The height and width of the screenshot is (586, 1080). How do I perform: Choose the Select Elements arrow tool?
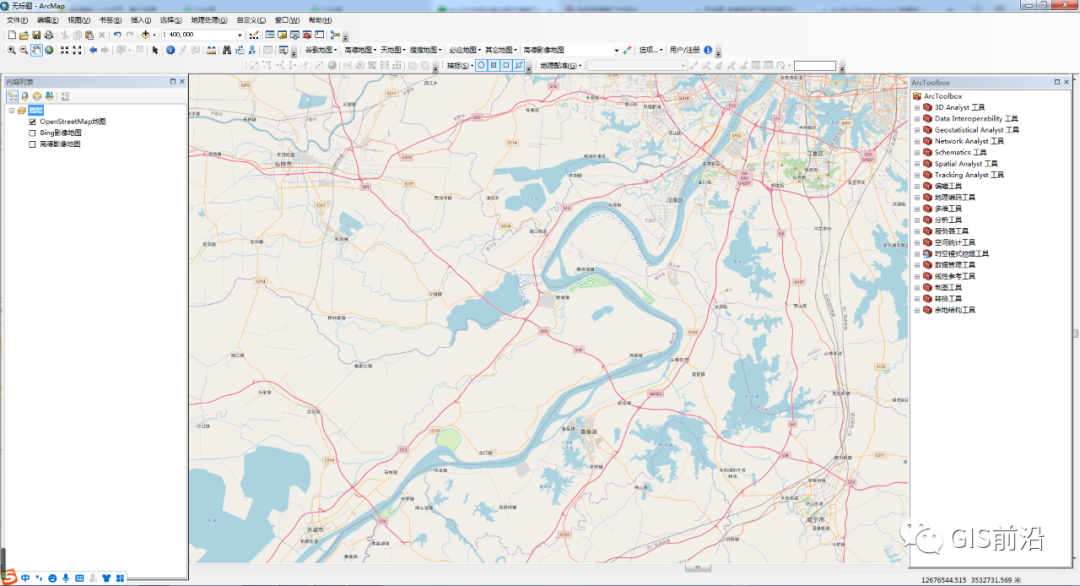pyautogui.click(x=155, y=50)
